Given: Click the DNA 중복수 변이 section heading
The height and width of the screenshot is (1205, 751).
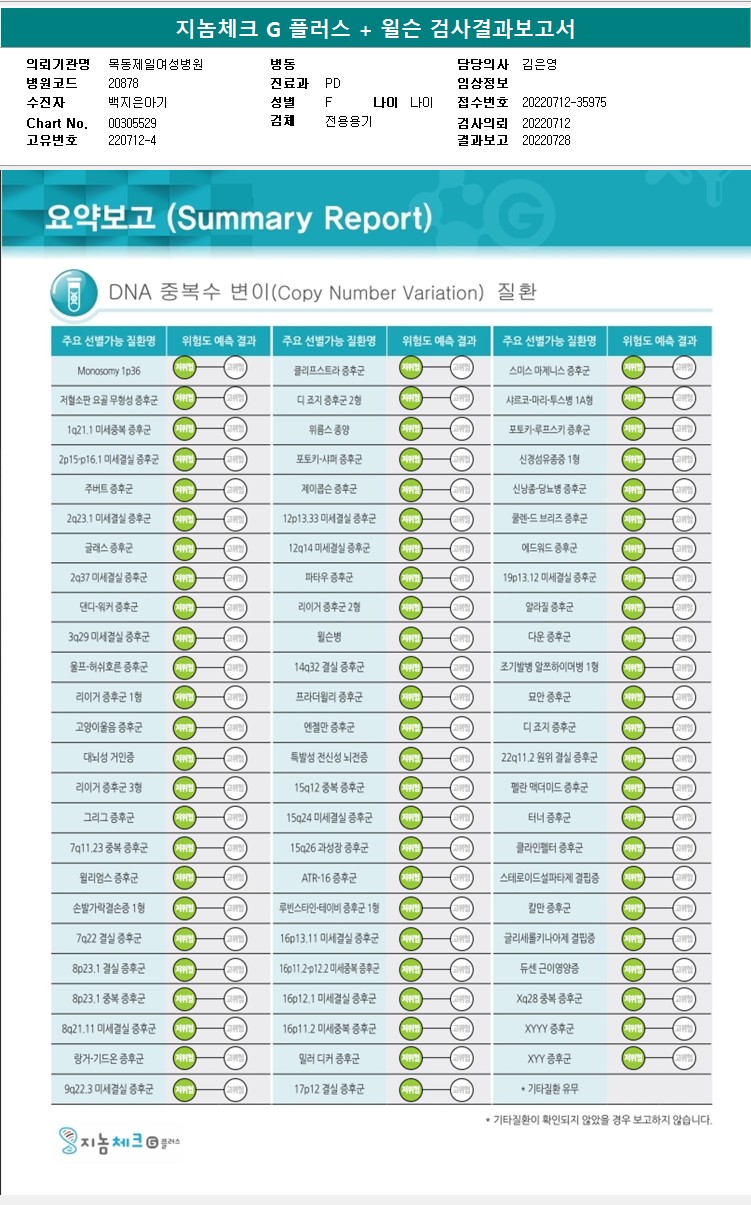Looking at the screenshot, I should coord(322,293).
